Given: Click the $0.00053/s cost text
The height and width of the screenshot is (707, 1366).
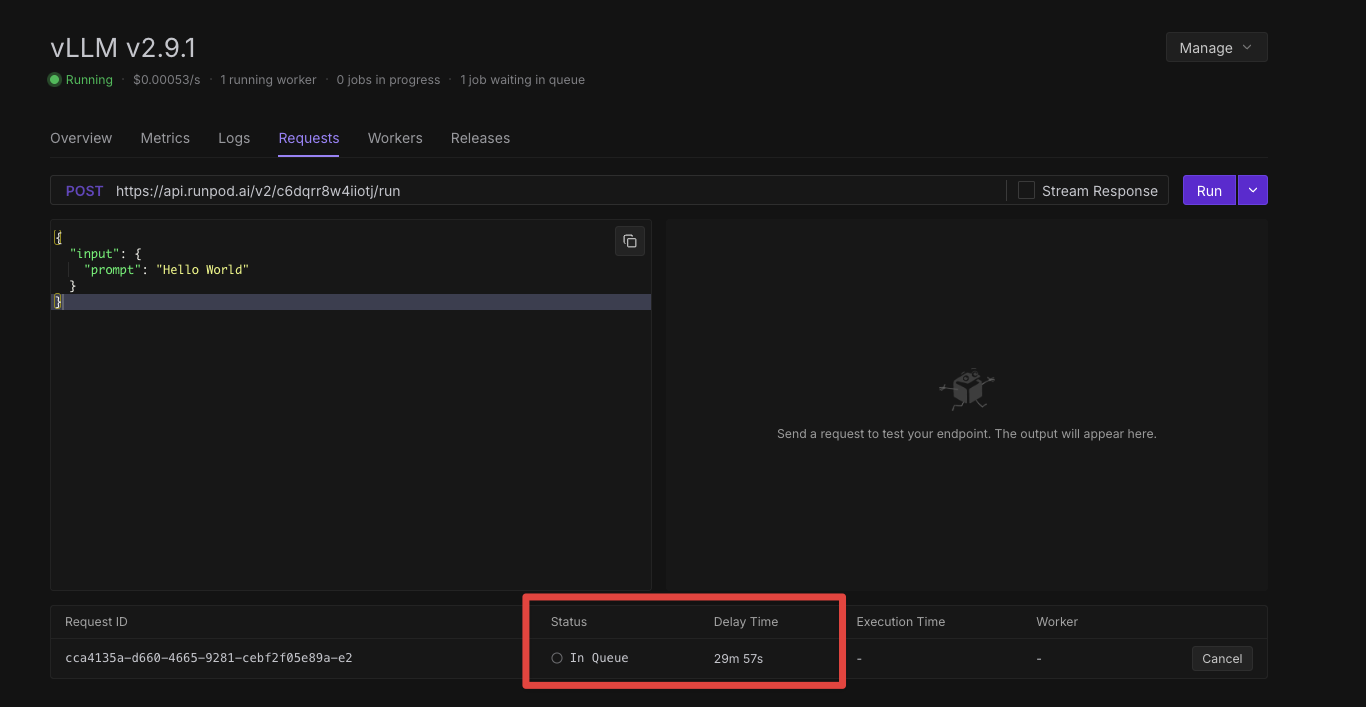Looking at the screenshot, I should pos(166,80).
